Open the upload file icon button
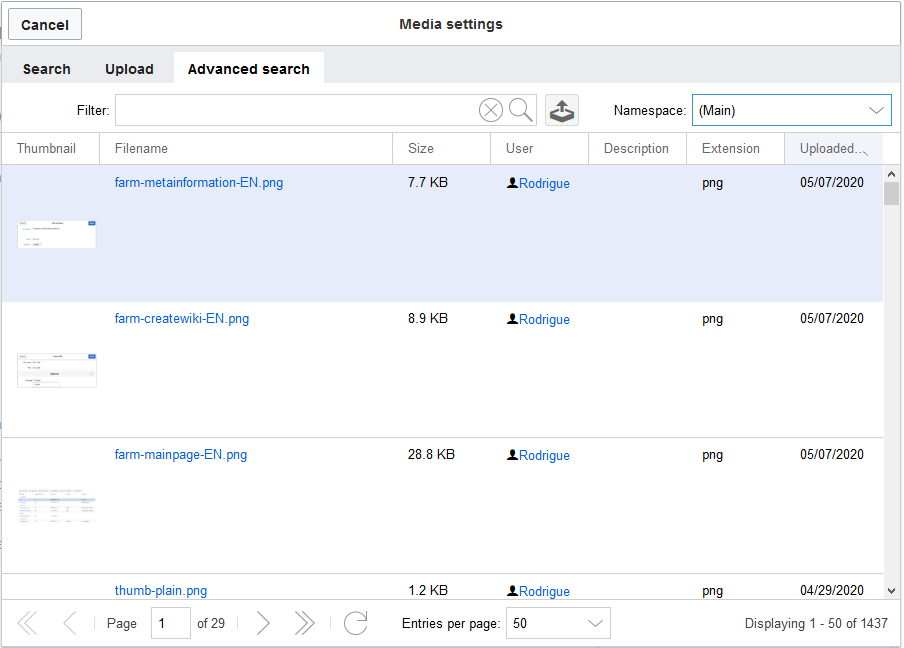The image size is (904, 648). pyautogui.click(x=562, y=110)
